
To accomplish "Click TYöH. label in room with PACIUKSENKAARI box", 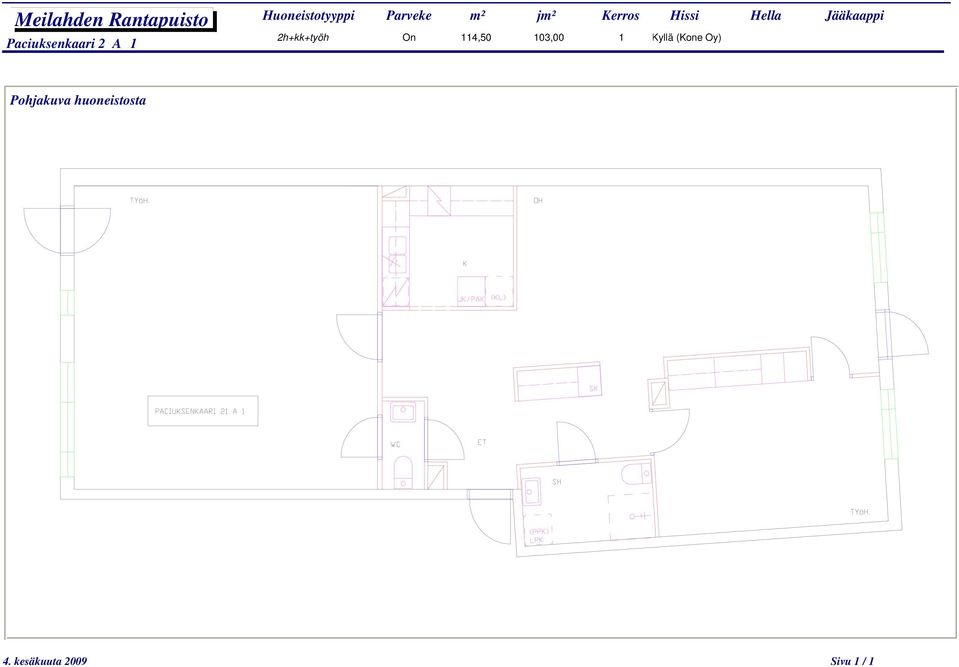I will tap(140, 201).
